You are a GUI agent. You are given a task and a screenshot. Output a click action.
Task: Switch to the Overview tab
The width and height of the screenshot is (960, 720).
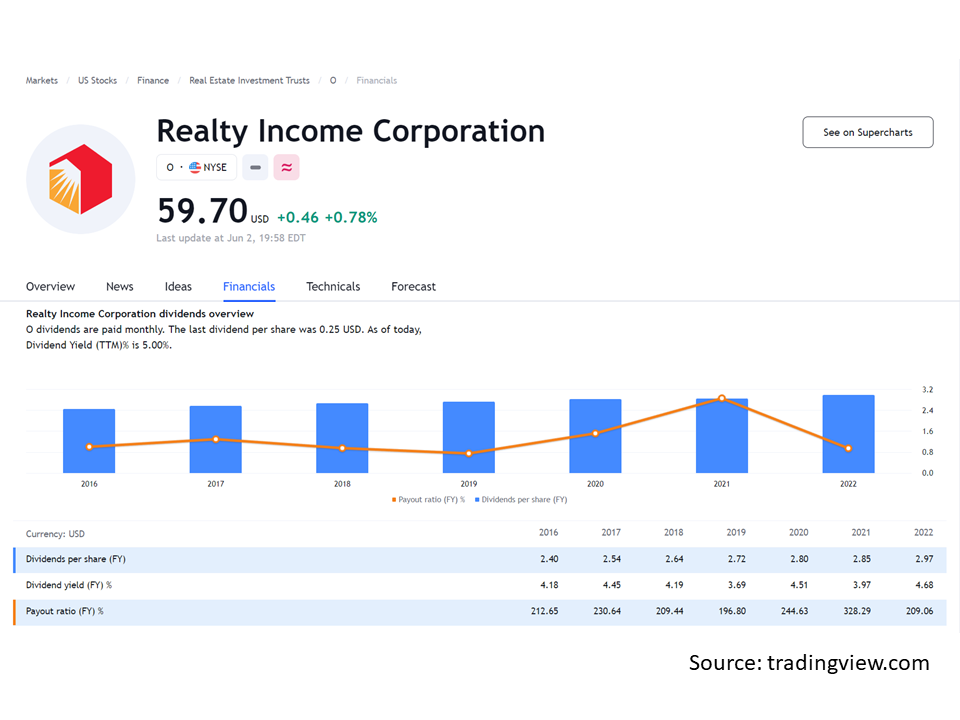coord(50,287)
